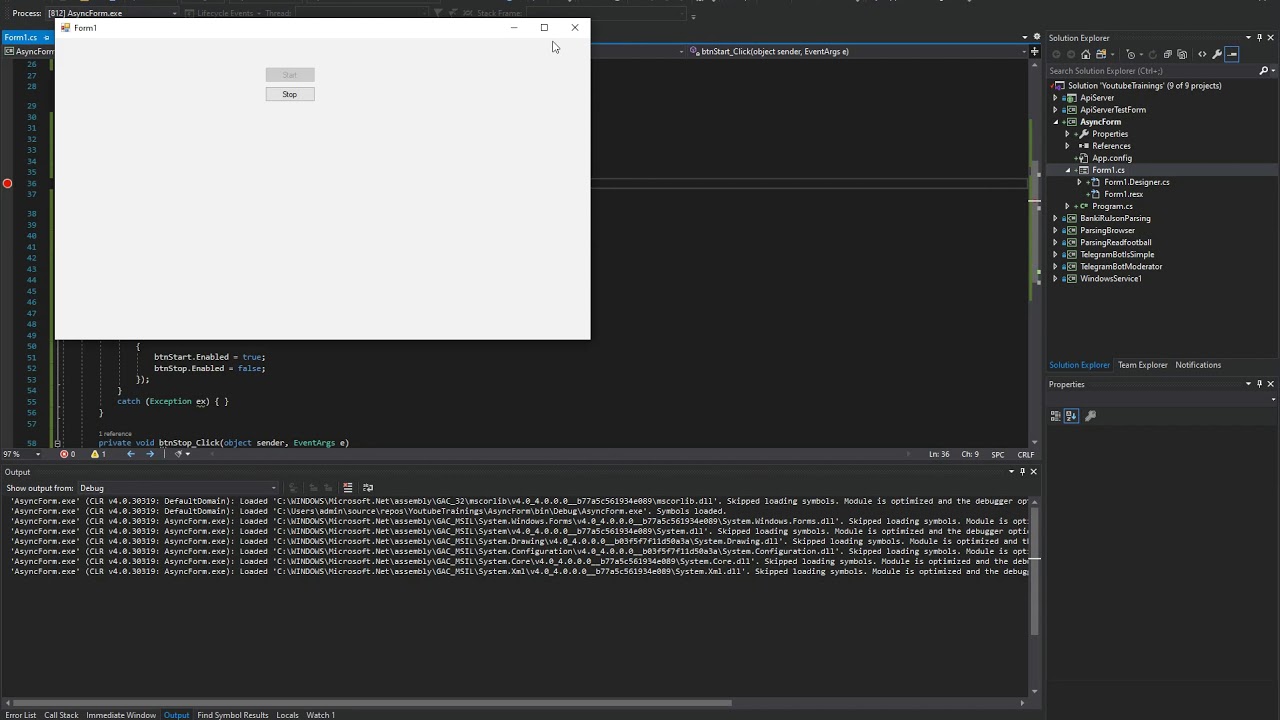Open Properties panel object selector dropdown

[x=1273, y=400]
